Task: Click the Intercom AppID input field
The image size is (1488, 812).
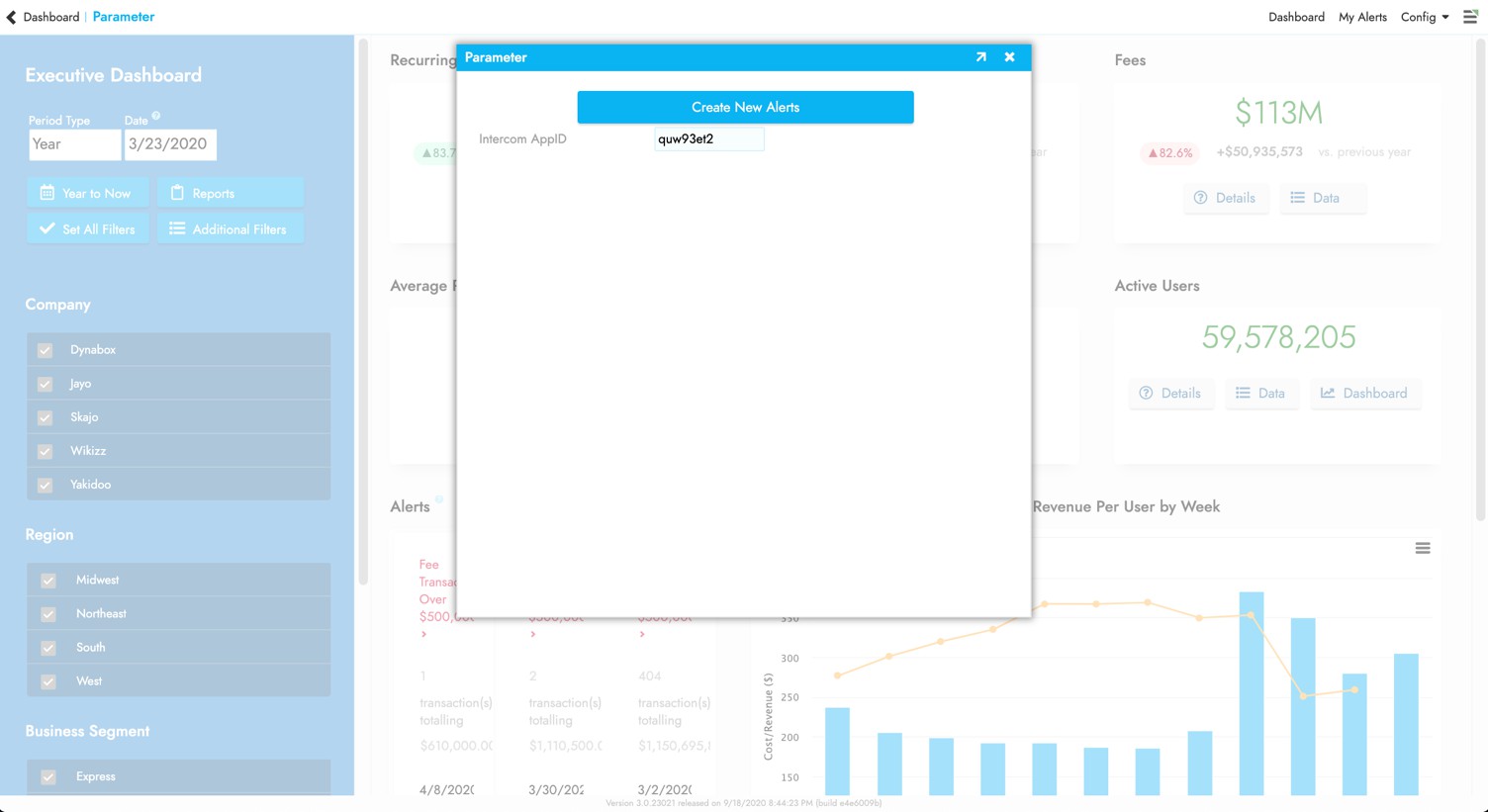Action: click(x=708, y=139)
